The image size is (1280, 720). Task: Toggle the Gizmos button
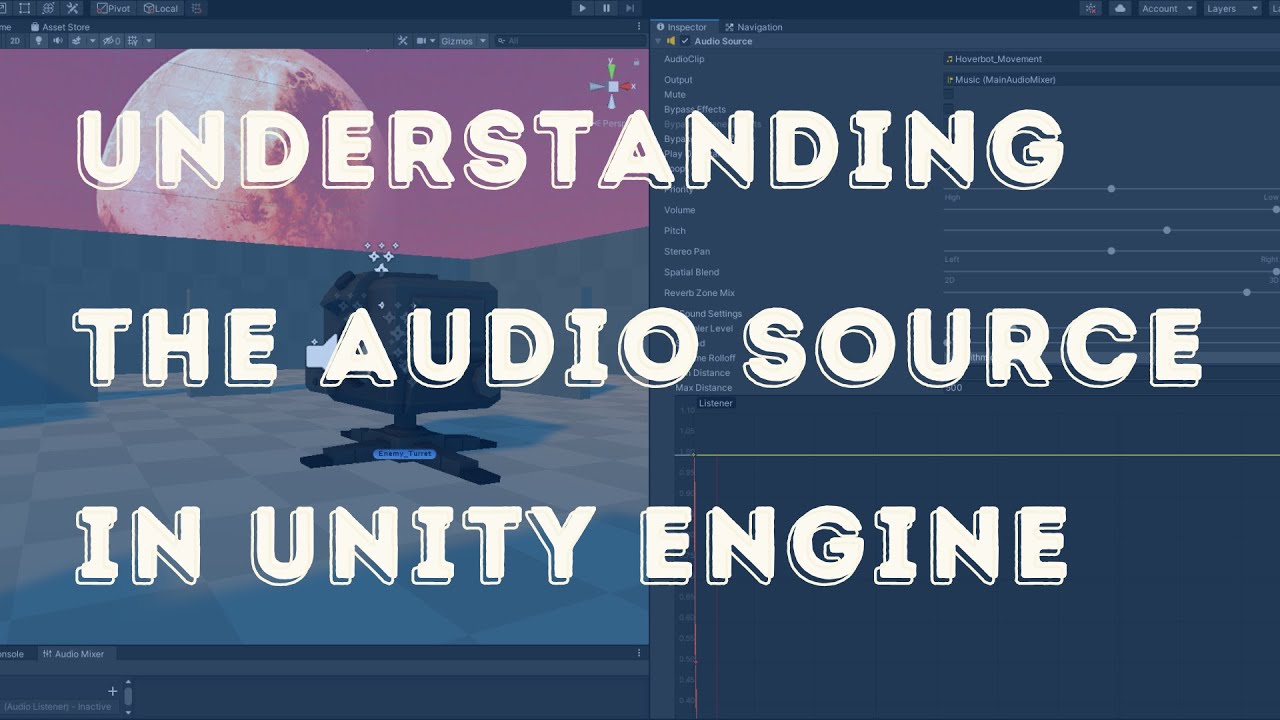coord(456,41)
